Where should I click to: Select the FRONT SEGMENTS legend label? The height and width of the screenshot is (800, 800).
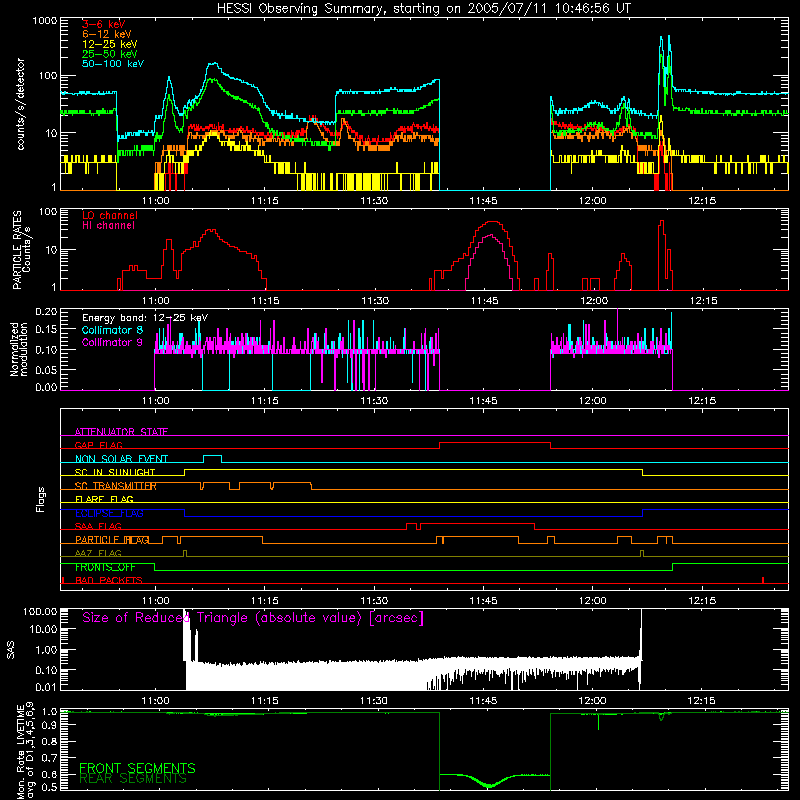[137, 768]
